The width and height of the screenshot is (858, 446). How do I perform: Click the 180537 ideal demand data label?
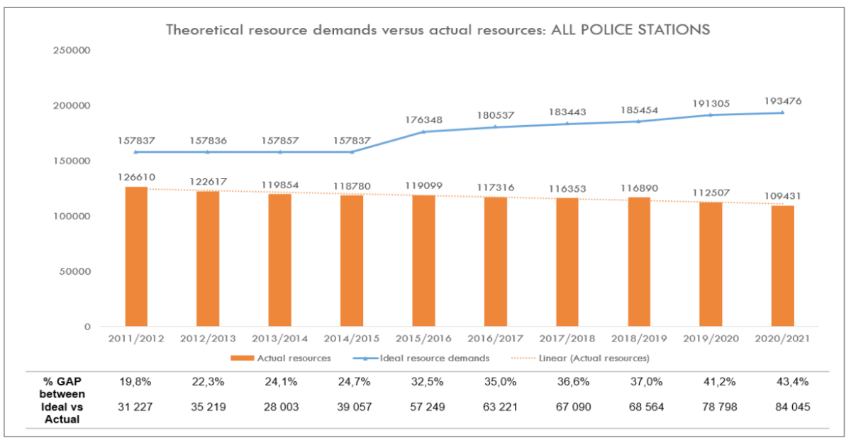[x=495, y=115]
